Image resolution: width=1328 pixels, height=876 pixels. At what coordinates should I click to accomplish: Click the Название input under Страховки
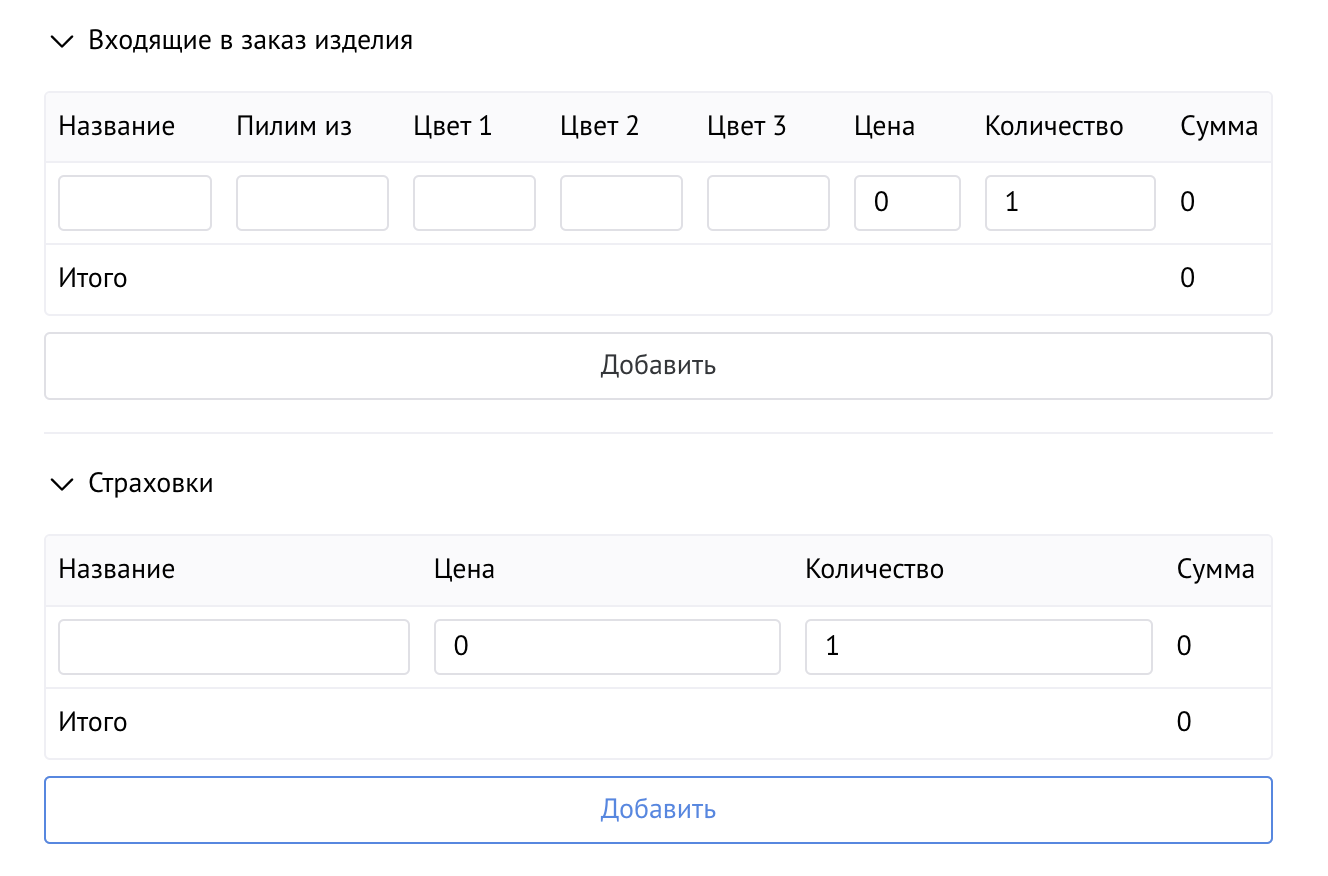pos(233,646)
